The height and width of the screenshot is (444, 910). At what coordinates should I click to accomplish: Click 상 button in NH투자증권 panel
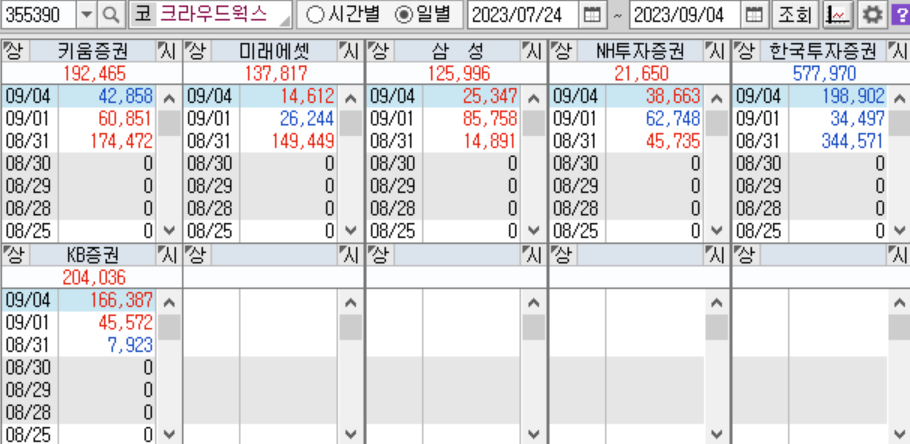(562, 52)
